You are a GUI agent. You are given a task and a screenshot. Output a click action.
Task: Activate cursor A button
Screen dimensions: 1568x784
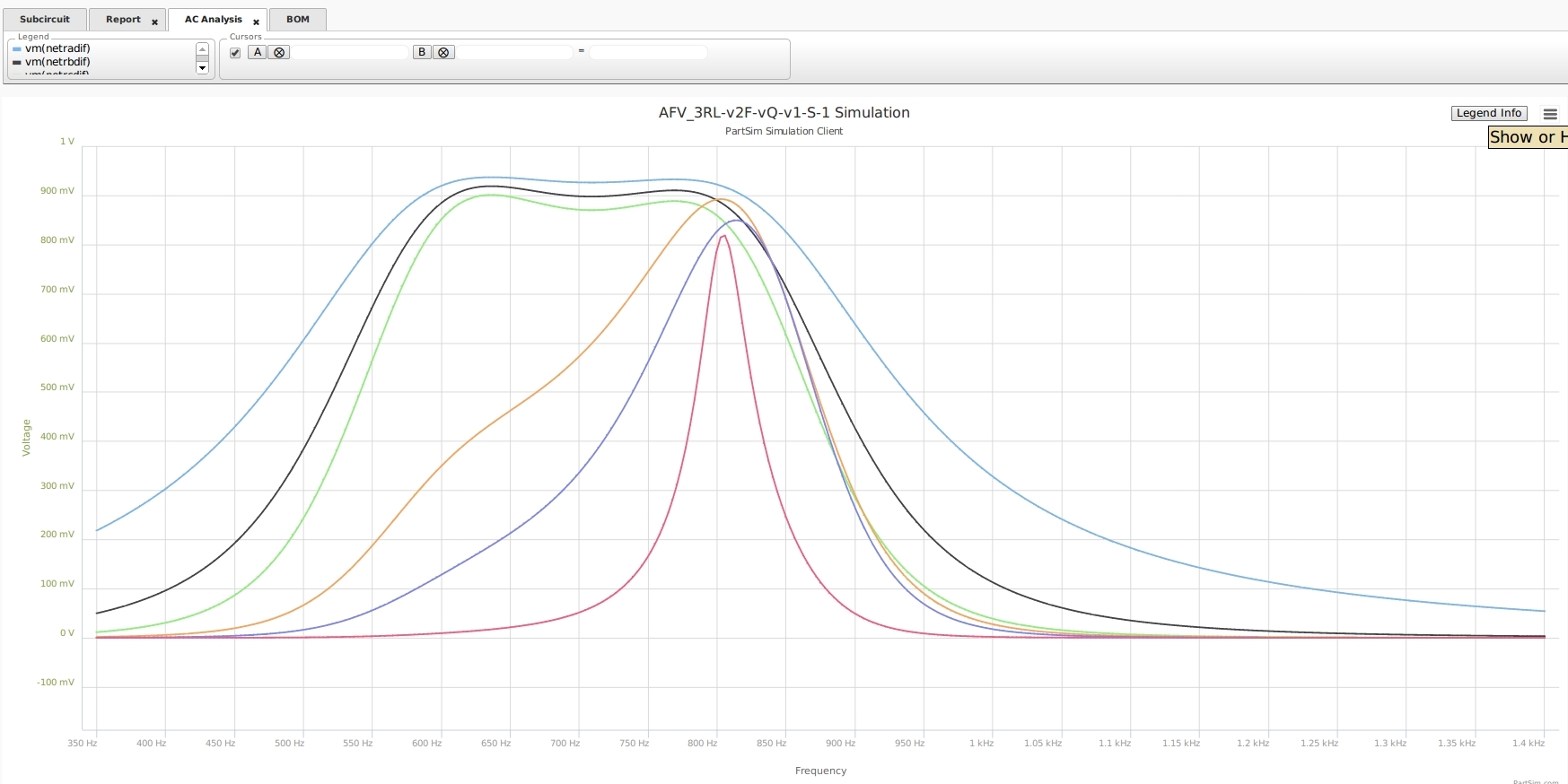point(258,52)
